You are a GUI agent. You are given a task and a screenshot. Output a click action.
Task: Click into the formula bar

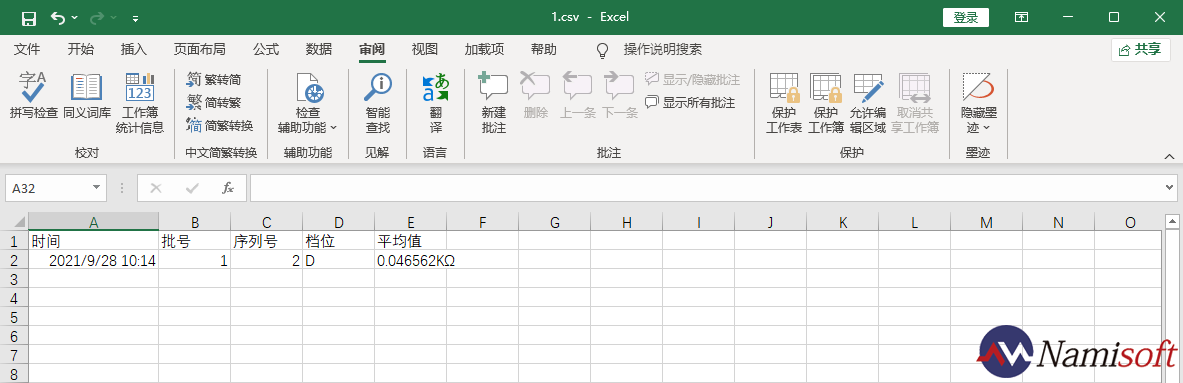coord(706,188)
